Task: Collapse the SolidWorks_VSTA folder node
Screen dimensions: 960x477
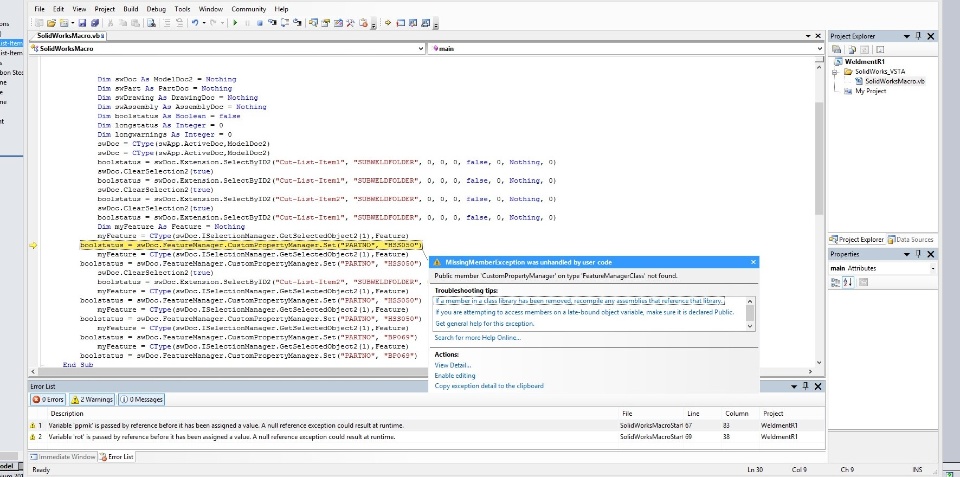Action: 834,72
